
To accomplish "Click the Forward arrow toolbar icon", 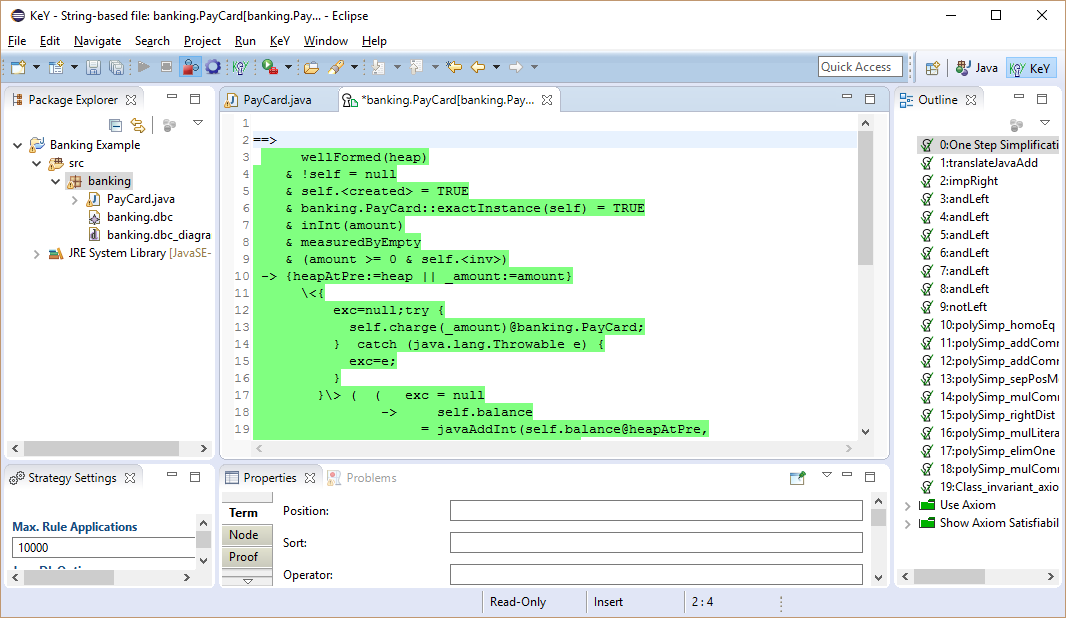I will (x=516, y=67).
